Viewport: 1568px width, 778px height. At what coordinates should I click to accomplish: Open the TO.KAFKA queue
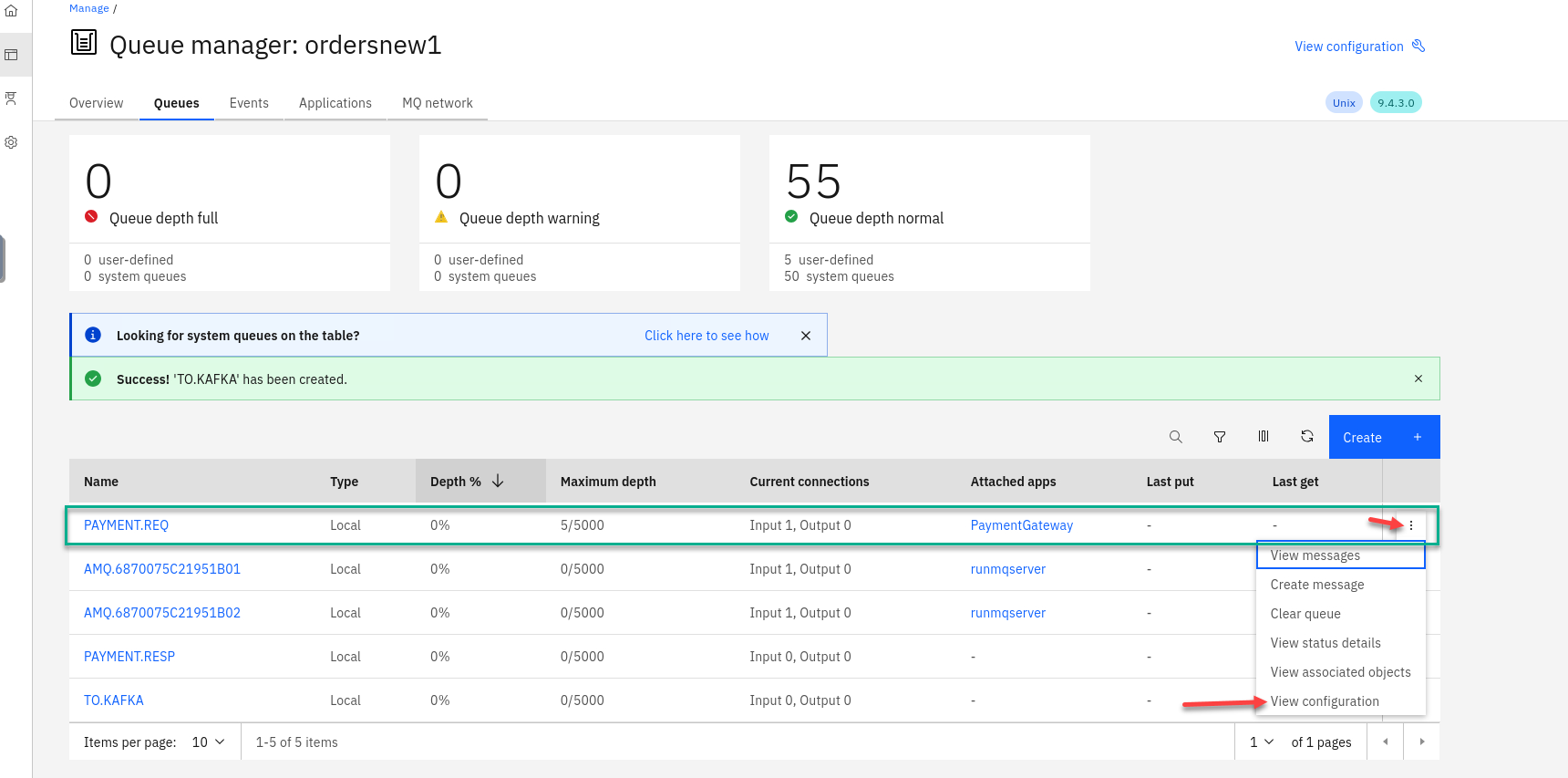(x=114, y=700)
